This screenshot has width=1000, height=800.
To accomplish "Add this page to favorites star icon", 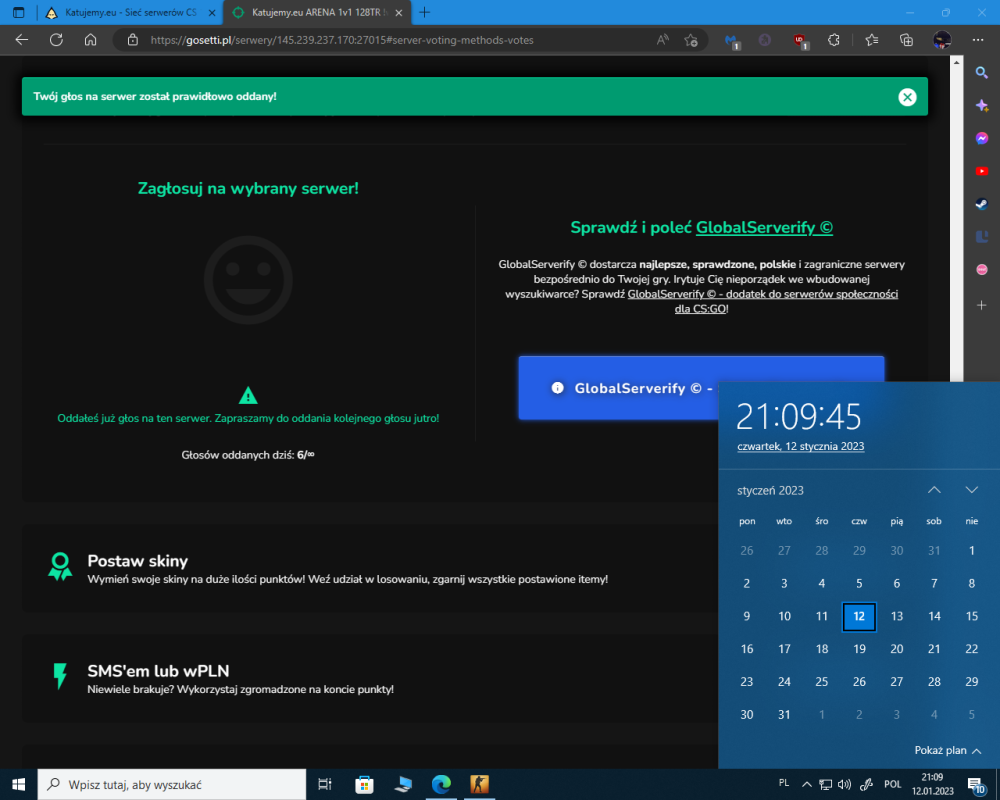I will coord(691,40).
